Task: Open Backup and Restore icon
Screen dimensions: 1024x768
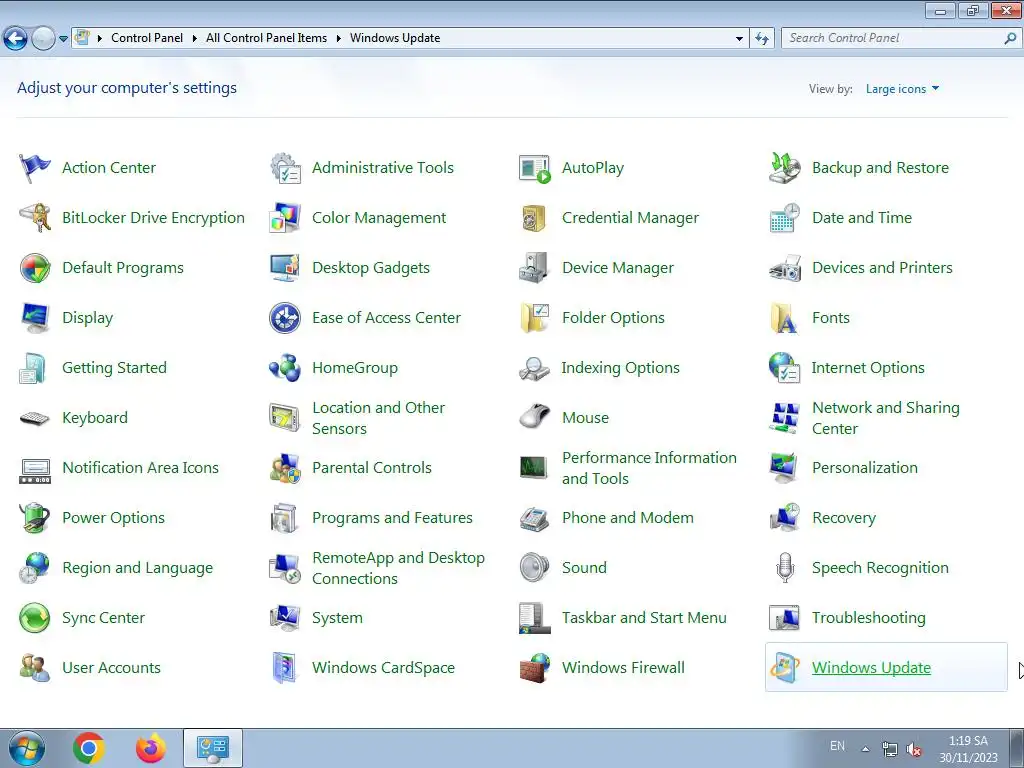Action: click(784, 168)
